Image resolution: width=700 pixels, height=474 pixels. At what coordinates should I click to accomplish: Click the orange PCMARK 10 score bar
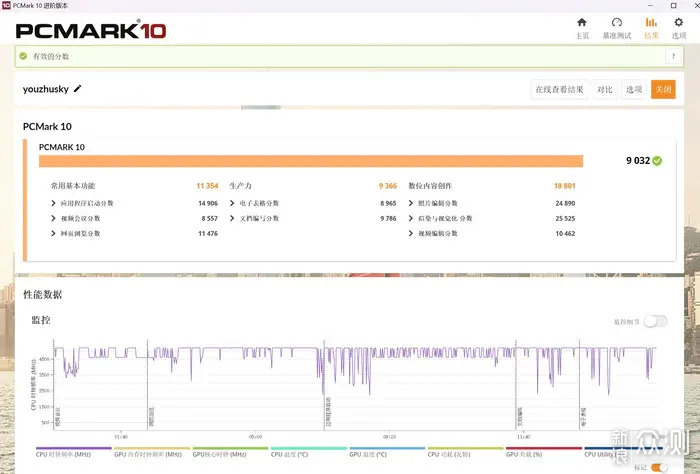point(311,161)
